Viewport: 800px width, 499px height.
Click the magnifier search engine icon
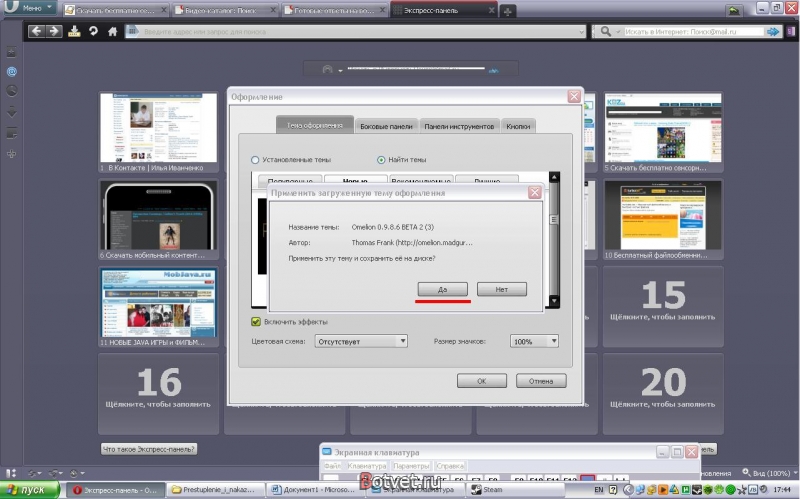pos(605,31)
